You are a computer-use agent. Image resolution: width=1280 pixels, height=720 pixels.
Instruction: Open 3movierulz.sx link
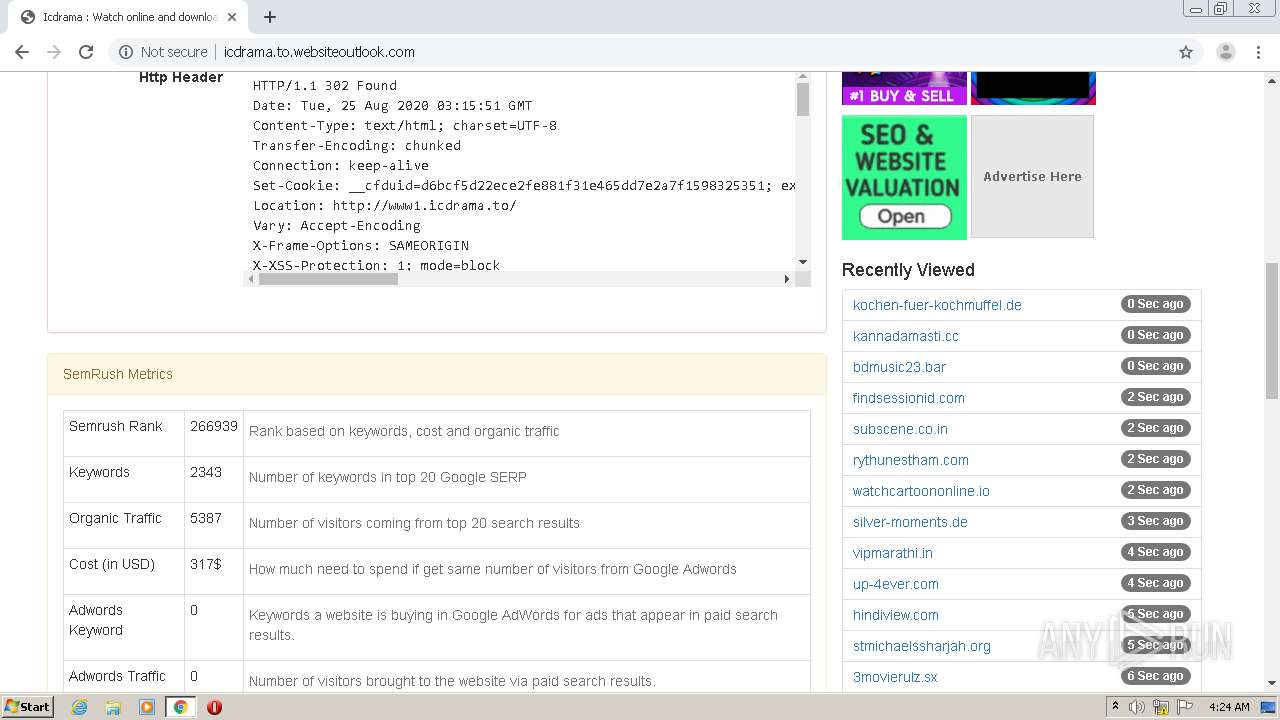tap(895, 677)
